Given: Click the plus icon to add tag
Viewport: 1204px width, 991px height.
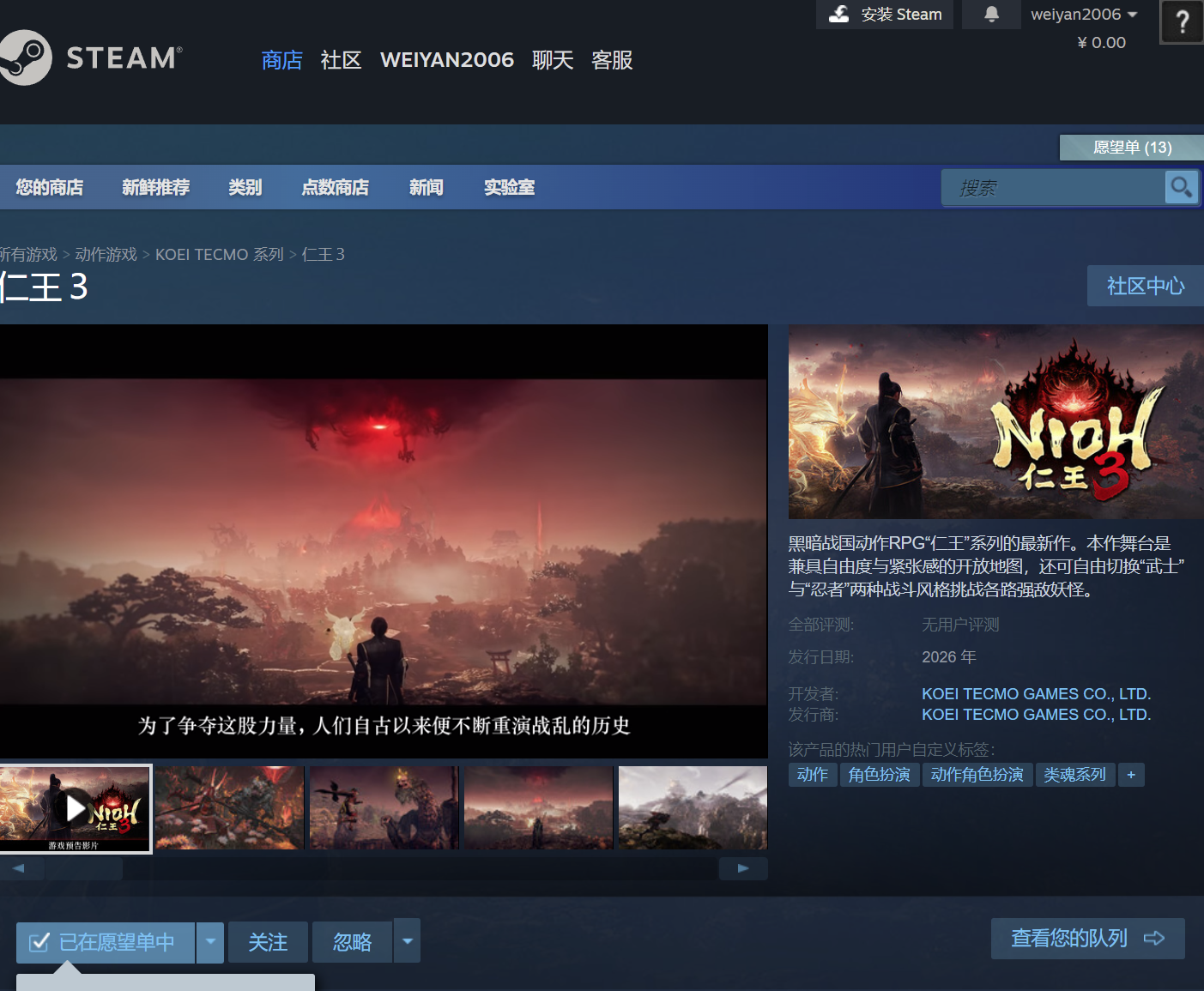Looking at the screenshot, I should pos(1131,775).
